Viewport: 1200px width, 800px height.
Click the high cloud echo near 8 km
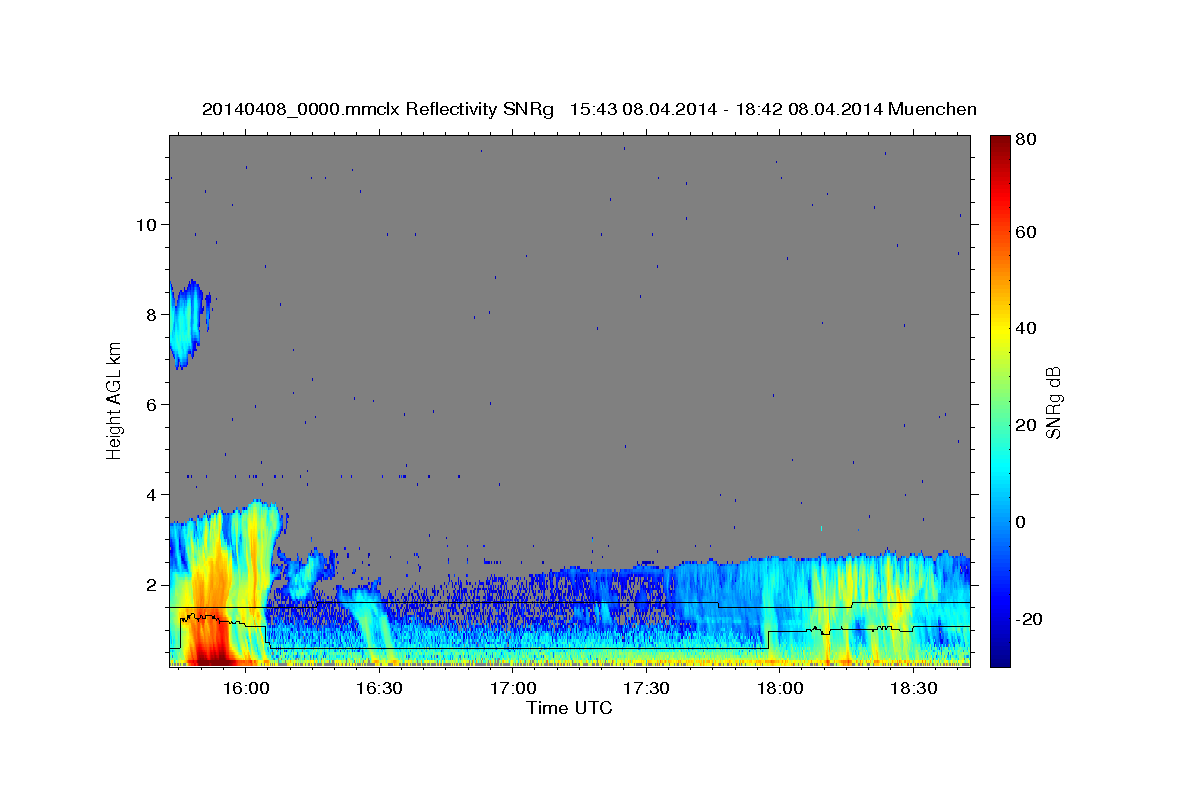pyautogui.click(x=186, y=323)
